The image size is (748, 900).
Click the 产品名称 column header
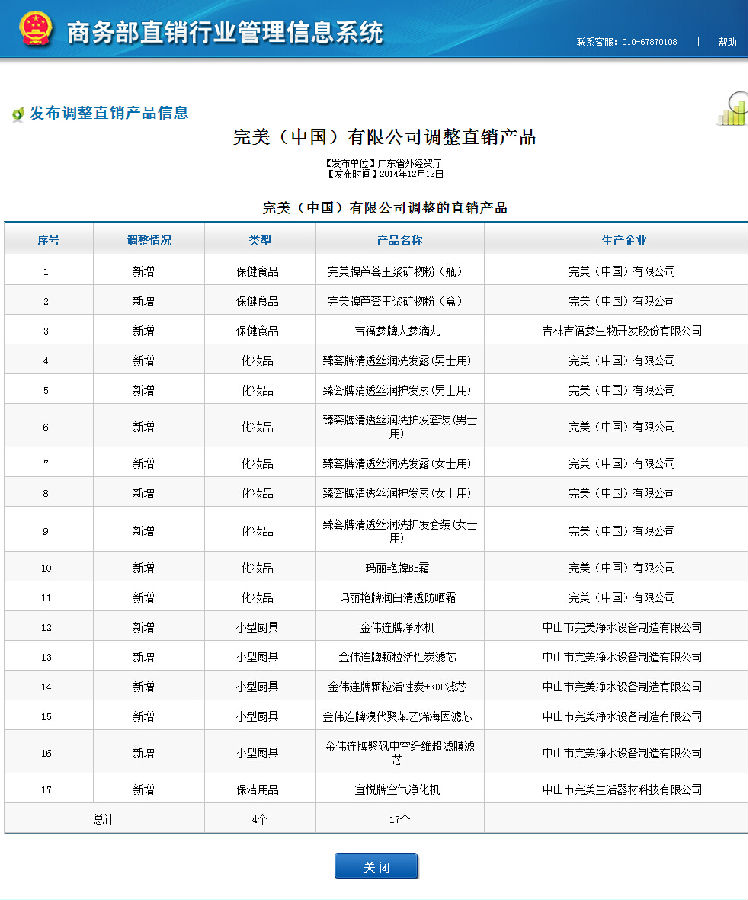400,240
